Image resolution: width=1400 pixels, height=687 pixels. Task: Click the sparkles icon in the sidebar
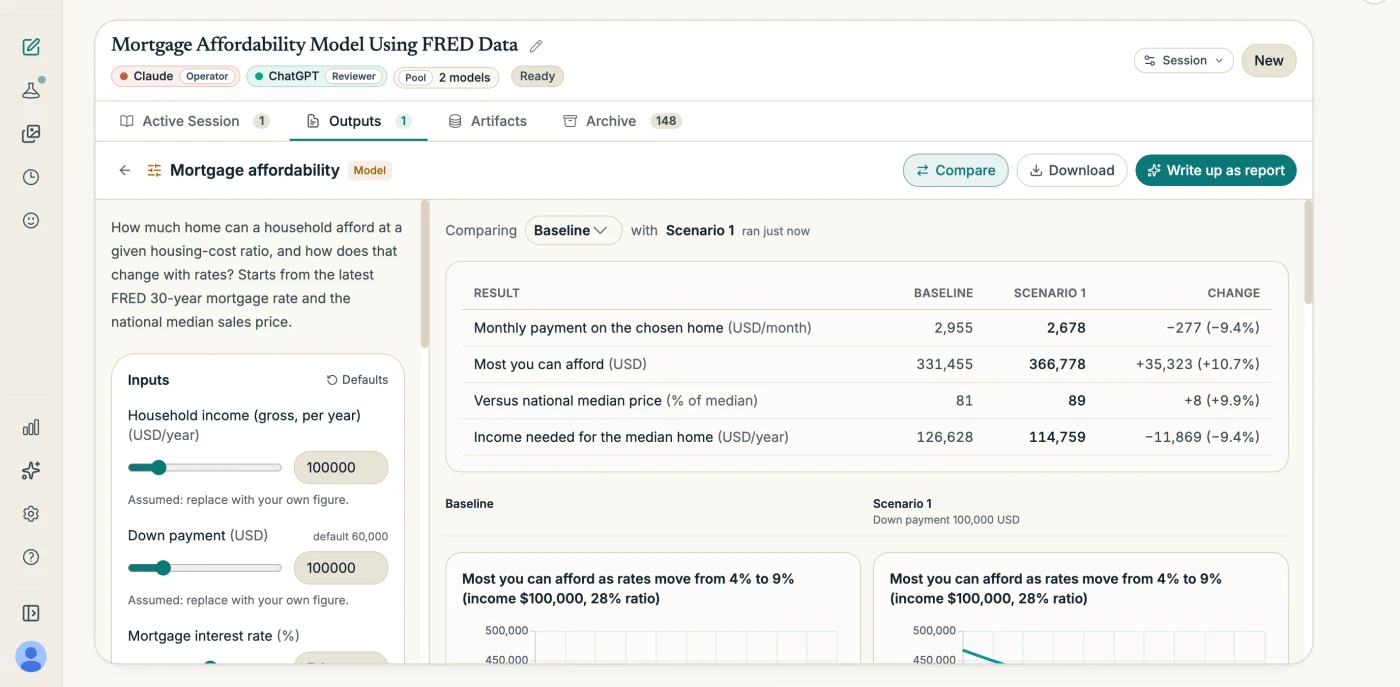31,470
